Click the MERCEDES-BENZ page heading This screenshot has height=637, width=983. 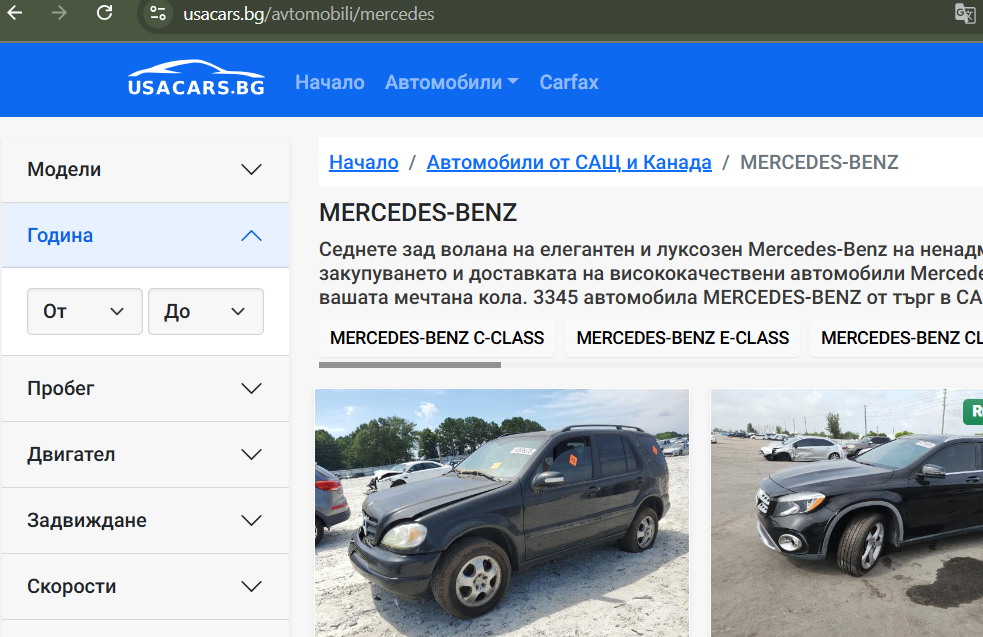pos(418,213)
